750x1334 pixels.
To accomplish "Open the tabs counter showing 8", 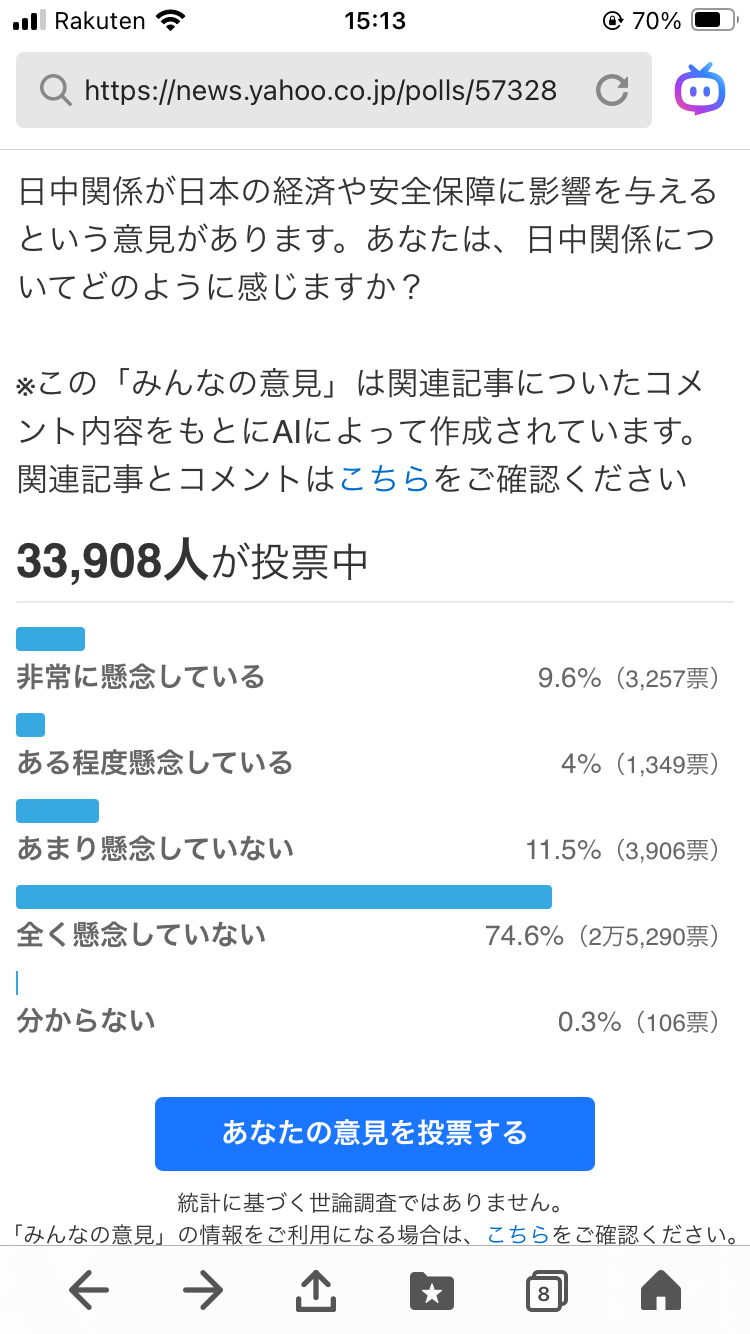I will tap(545, 1291).
